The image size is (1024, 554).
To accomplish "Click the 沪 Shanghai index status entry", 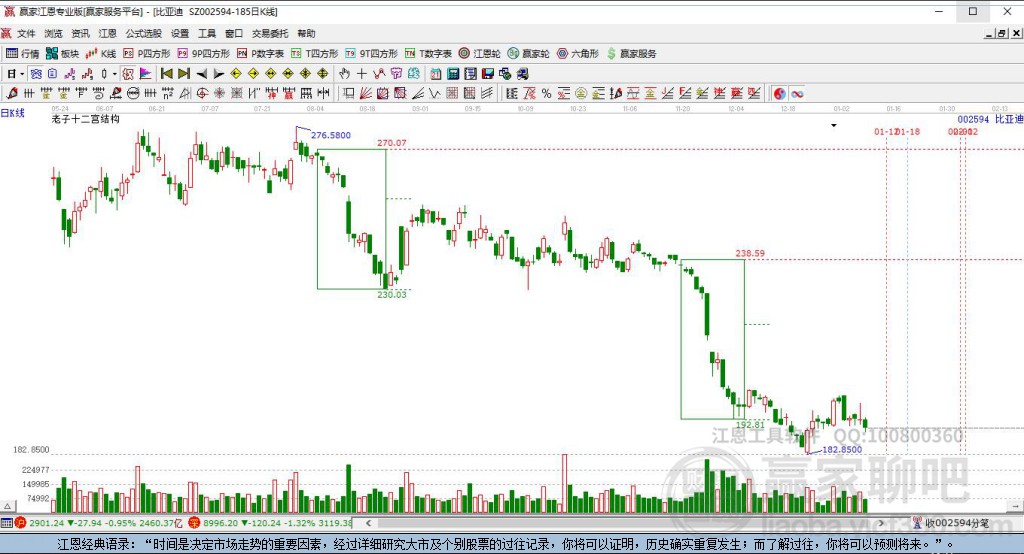I will tap(99, 523).
